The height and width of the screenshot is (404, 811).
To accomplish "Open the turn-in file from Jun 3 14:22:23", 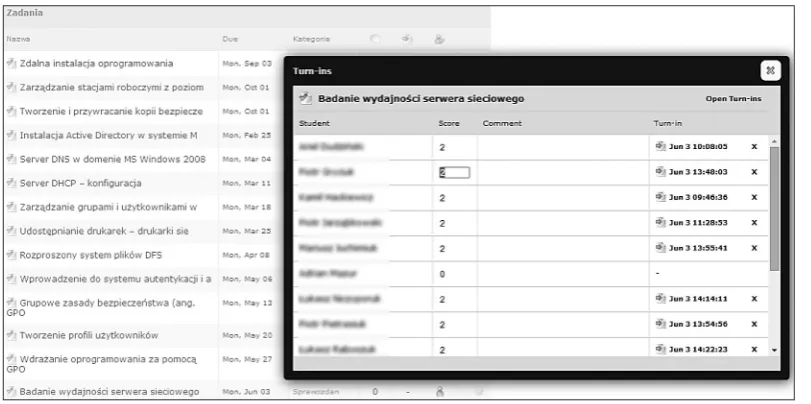I will pyautogui.click(x=660, y=349).
